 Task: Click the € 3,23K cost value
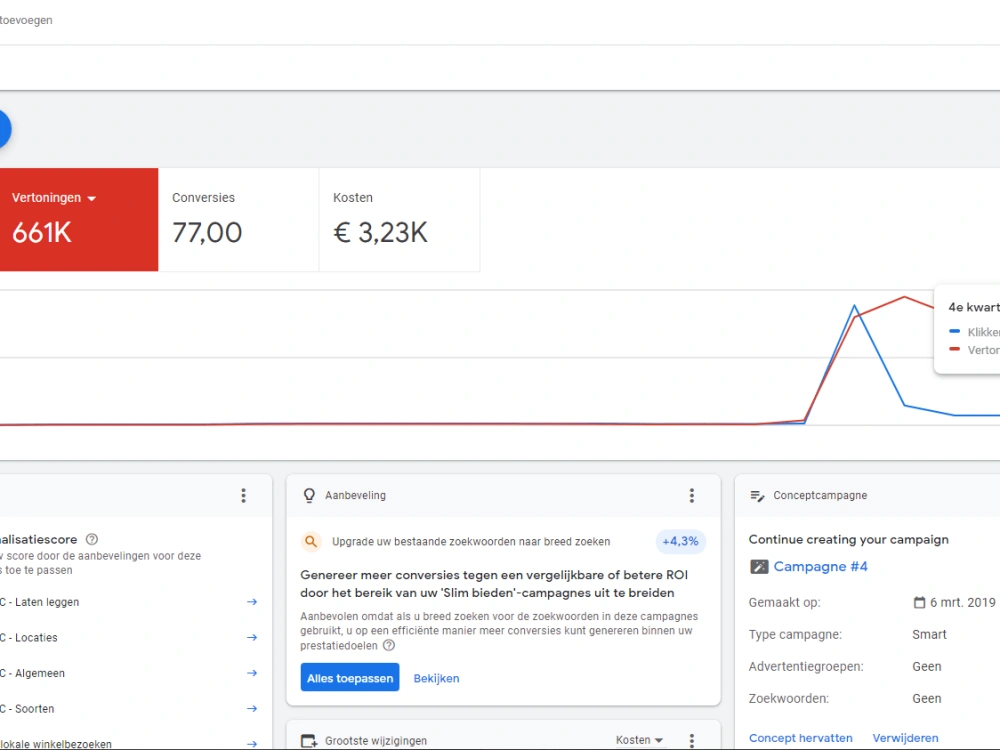click(x=380, y=233)
